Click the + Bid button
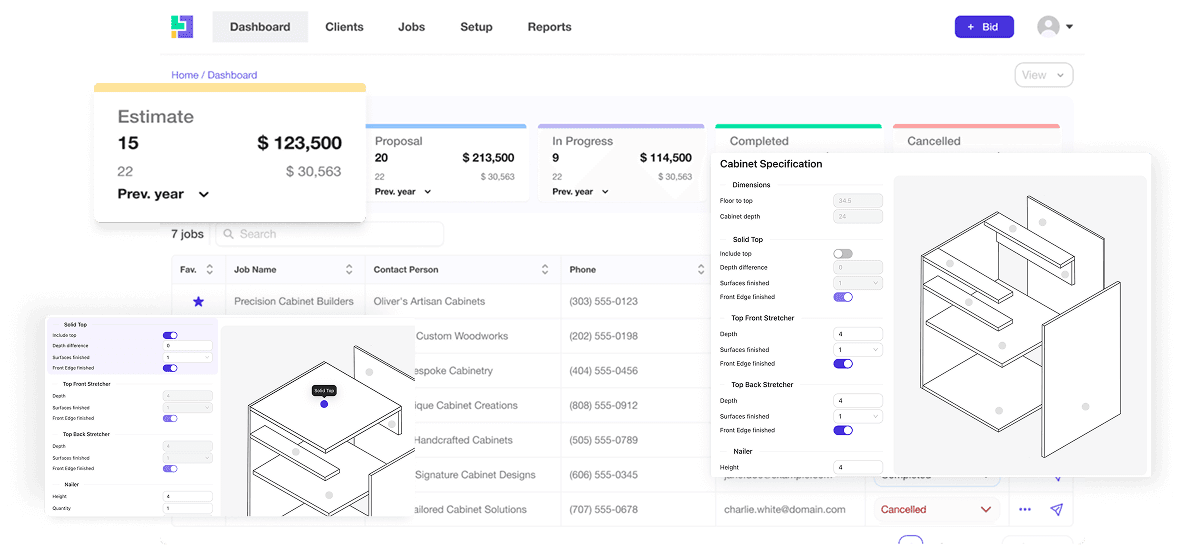The image size is (1180, 545). pos(983,27)
